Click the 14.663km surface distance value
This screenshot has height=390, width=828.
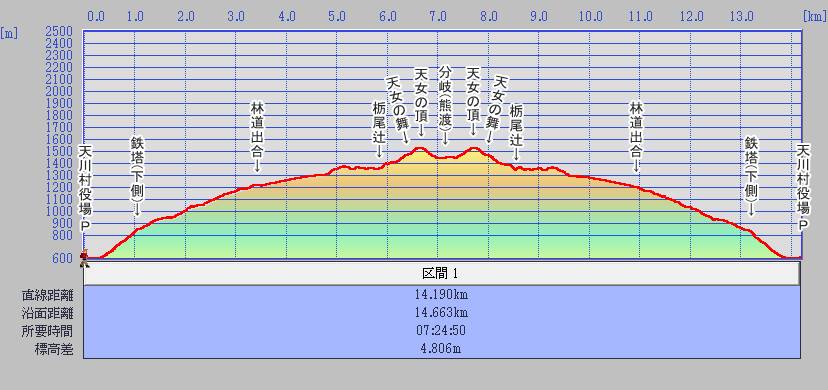click(441, 313)
